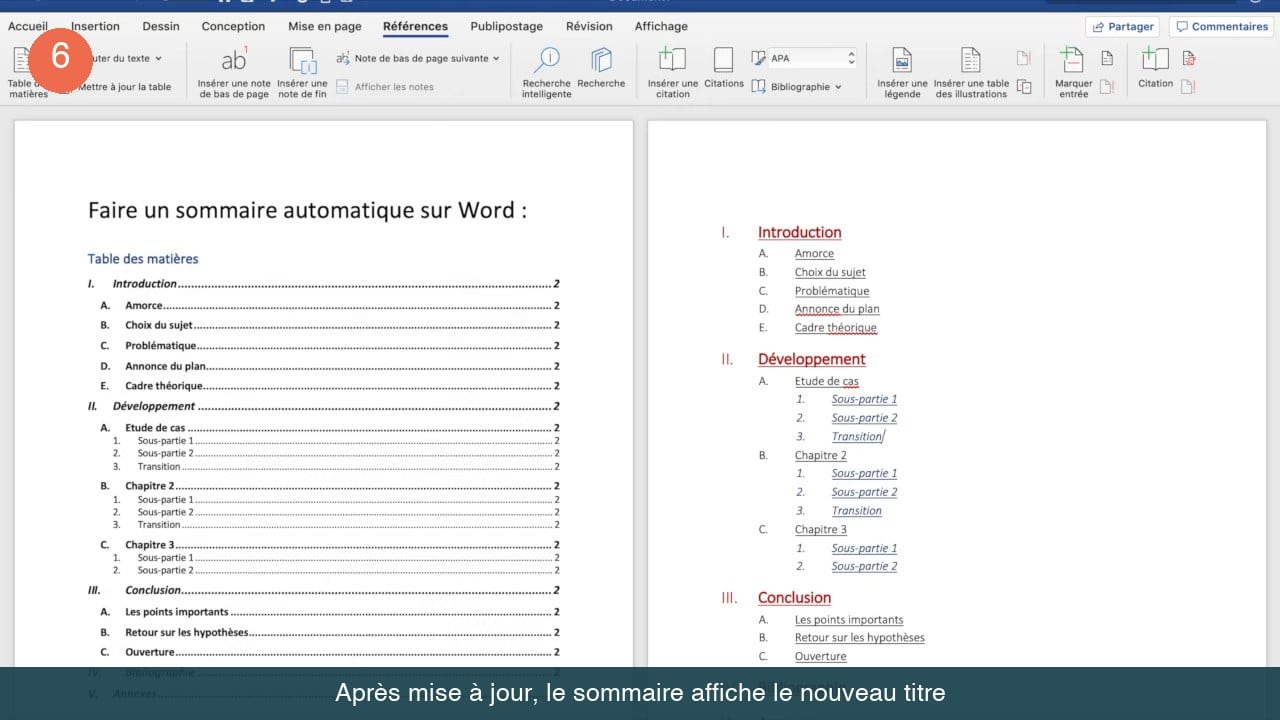Click the Insérer une note de fin icon

point(302,60)
